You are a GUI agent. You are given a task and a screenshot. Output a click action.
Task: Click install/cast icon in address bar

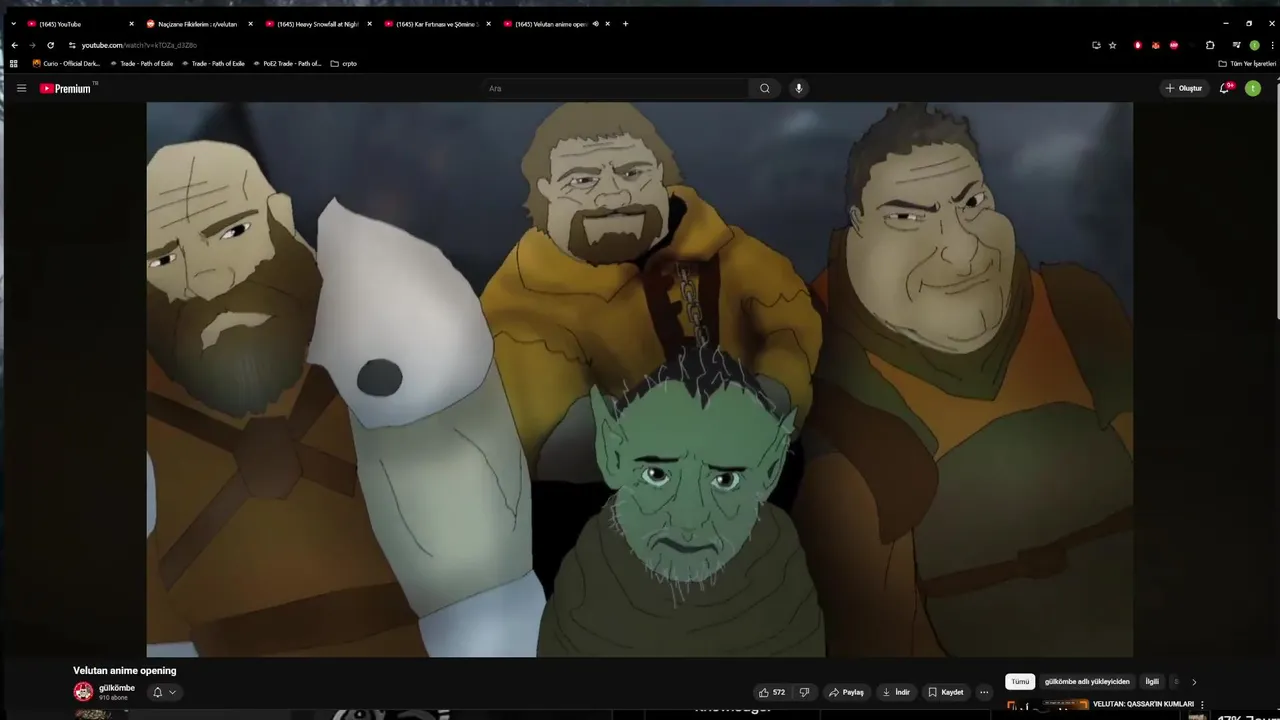tap(1096, 45)
